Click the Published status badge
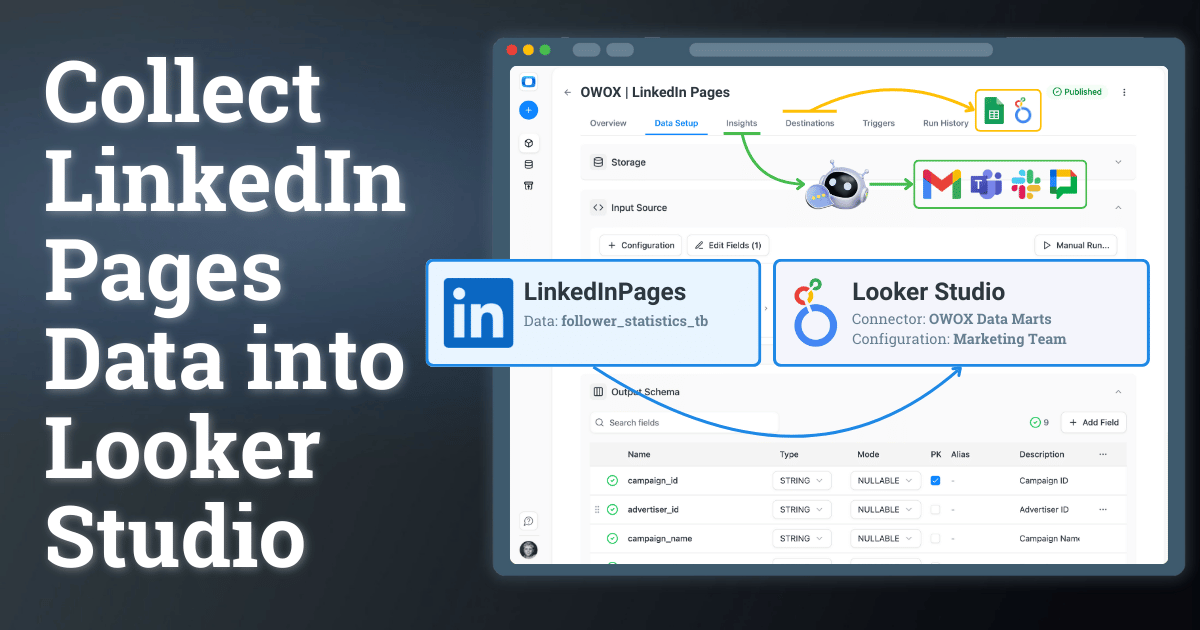Image resolution: width=1200 pixels, height=630 pixels. coord(1077,92)
